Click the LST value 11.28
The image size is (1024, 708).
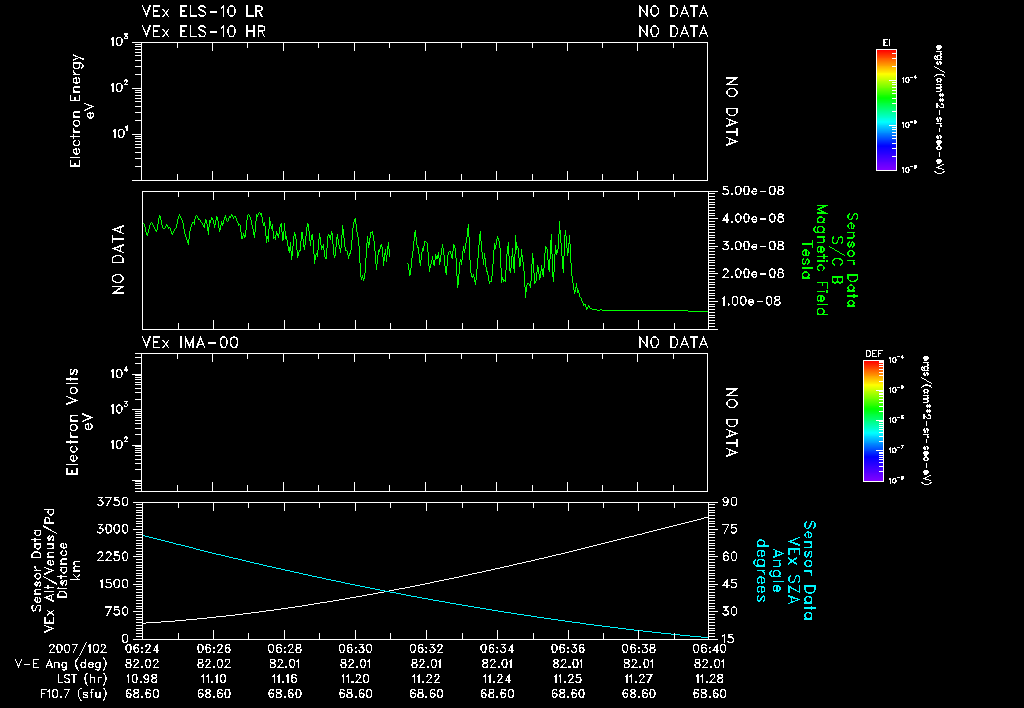[x=709, y=679]
